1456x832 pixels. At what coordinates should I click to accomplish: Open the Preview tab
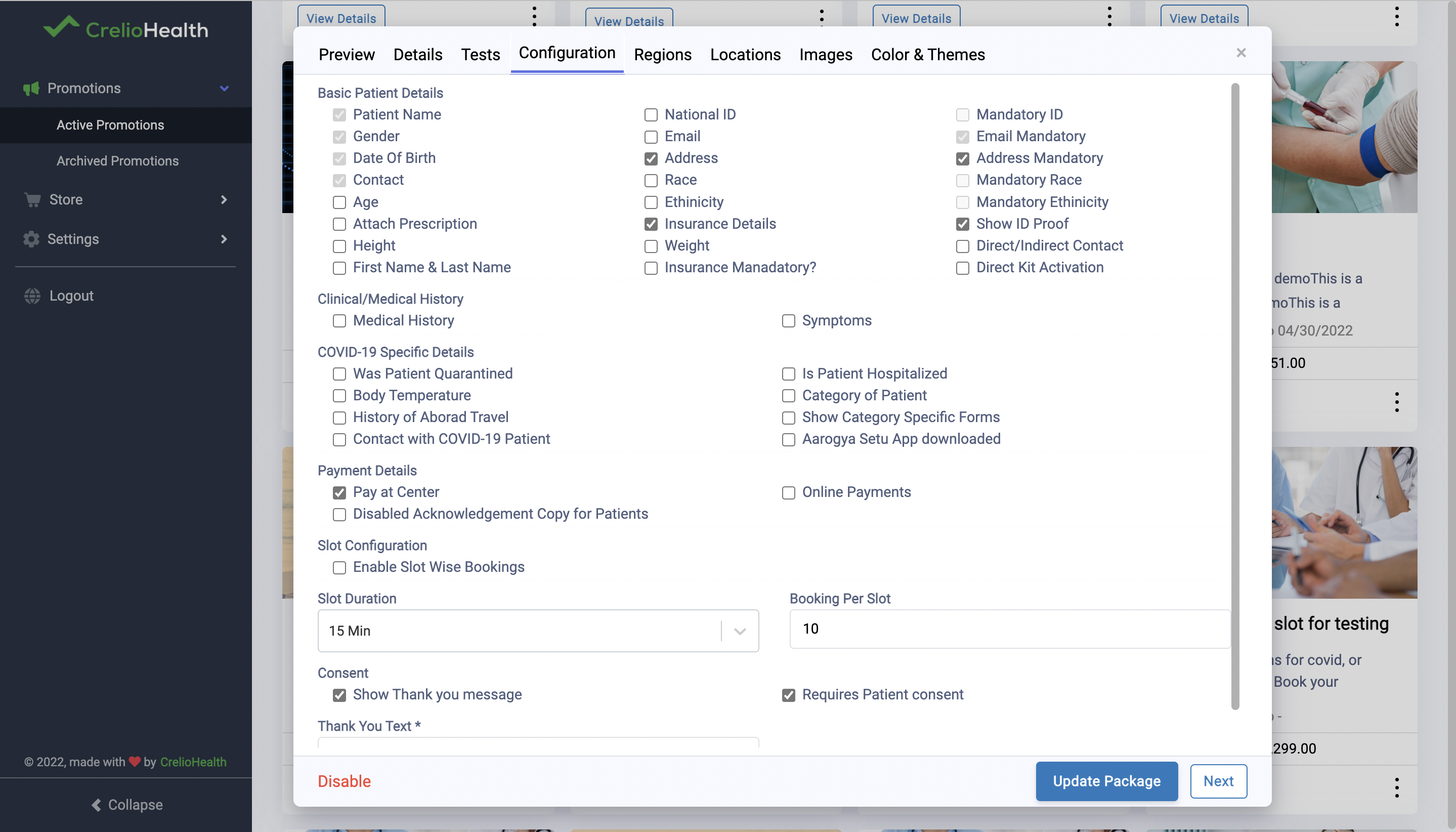pyautogui.click(x=346, y=54)
